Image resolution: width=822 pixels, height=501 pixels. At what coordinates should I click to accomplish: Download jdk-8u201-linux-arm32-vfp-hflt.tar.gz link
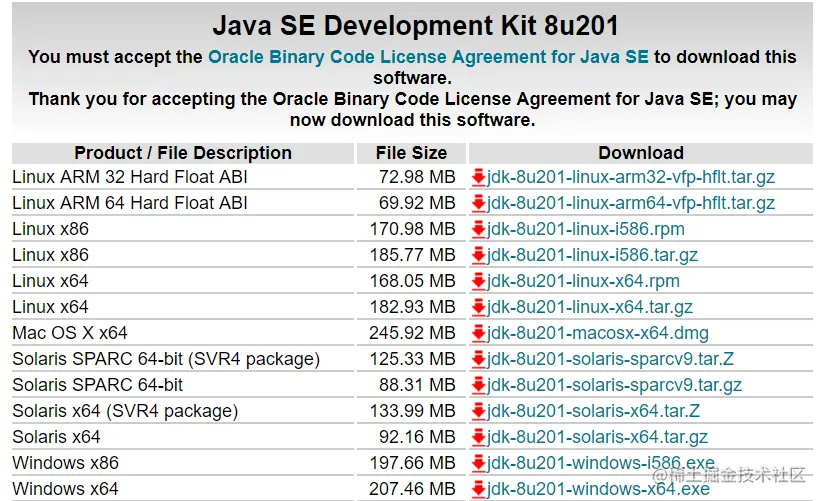click(x=631, y=178)
